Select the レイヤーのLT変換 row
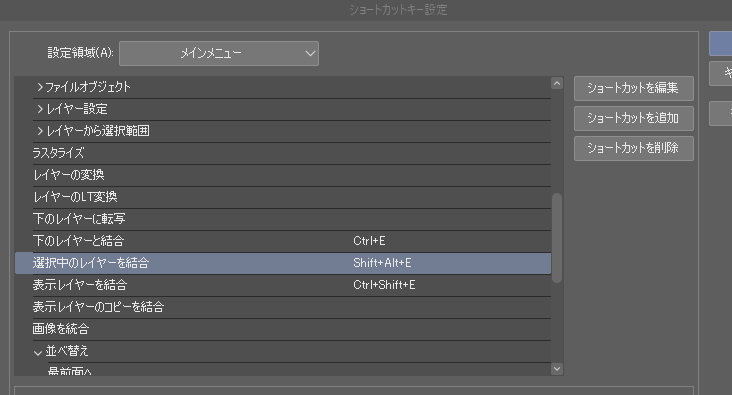The image size is (732, 395). [283, 197]
